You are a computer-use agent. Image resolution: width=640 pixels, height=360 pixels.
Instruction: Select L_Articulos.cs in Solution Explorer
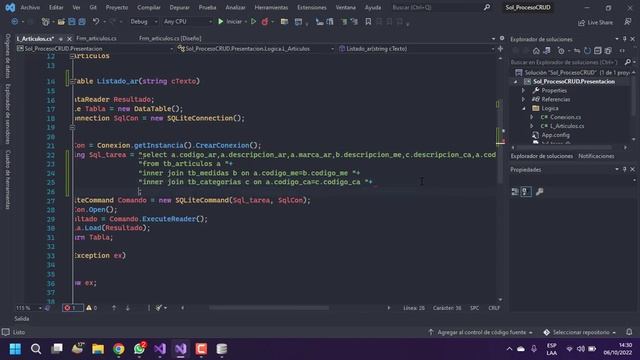coord(567,126)
